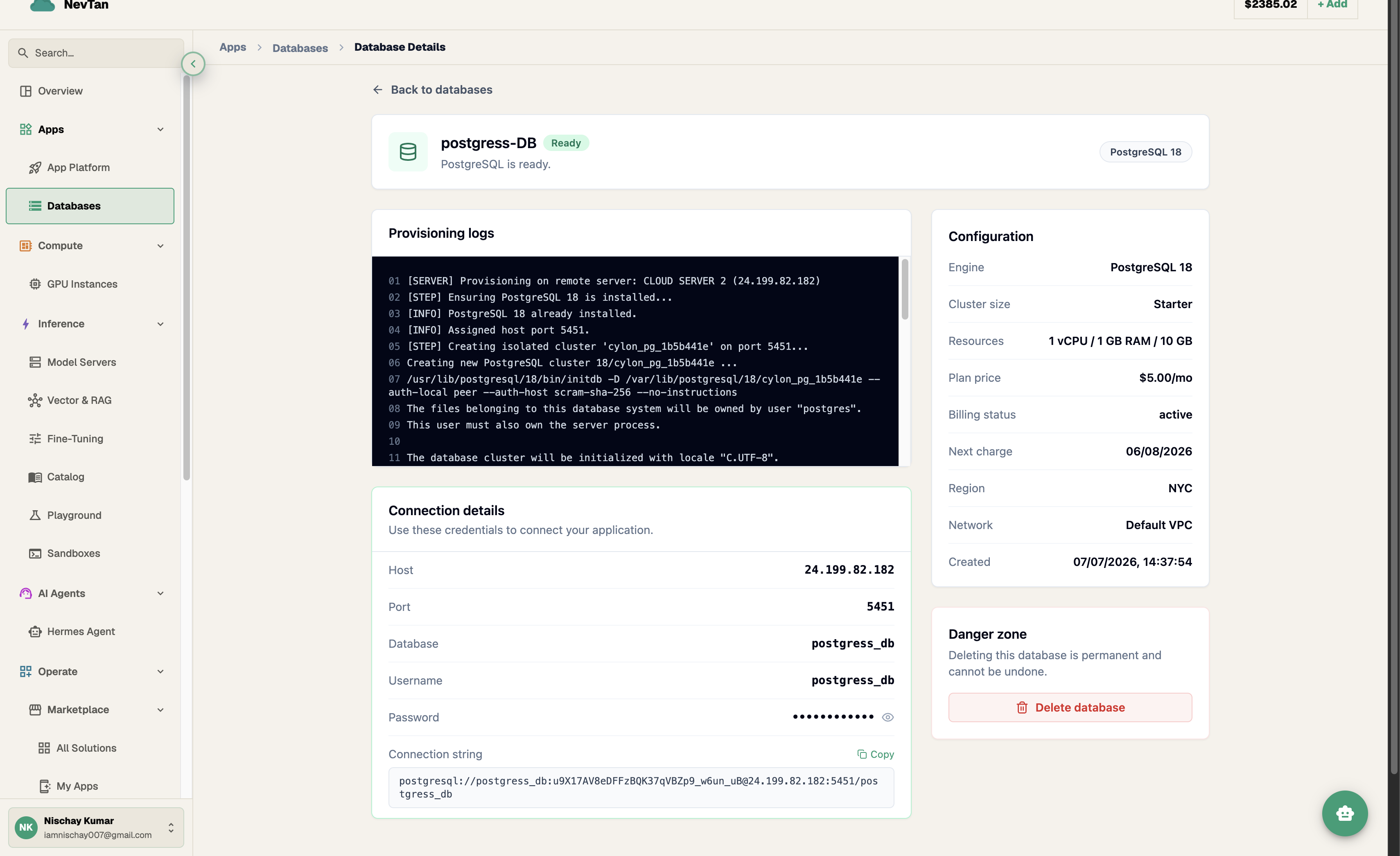Click the page vertical scrollbar at right edge
Viewport: 1400px width, 856px height.
[x=1394, y=386]
